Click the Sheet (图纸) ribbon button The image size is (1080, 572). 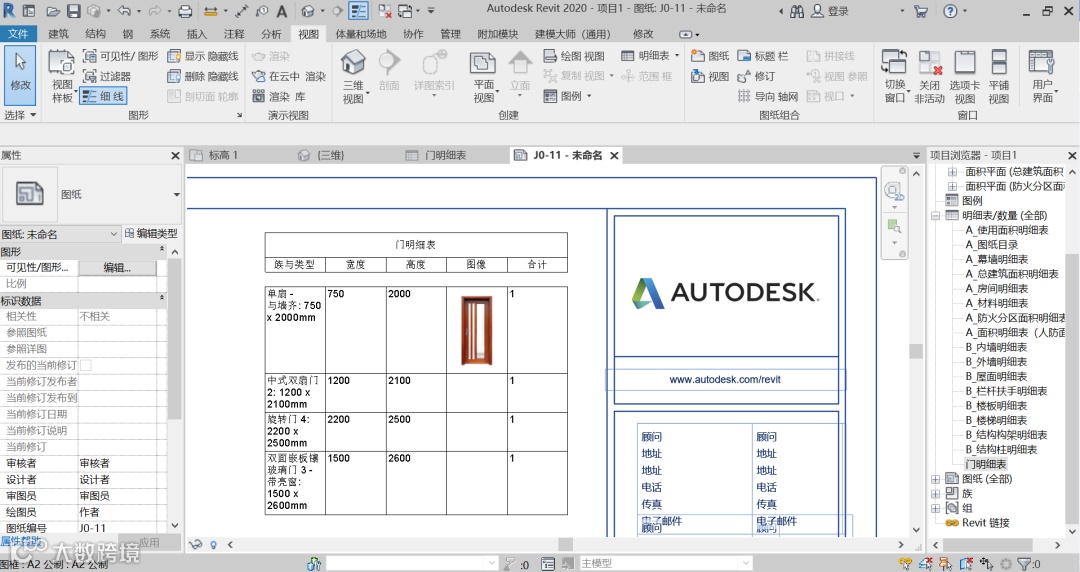coord(710,56)
